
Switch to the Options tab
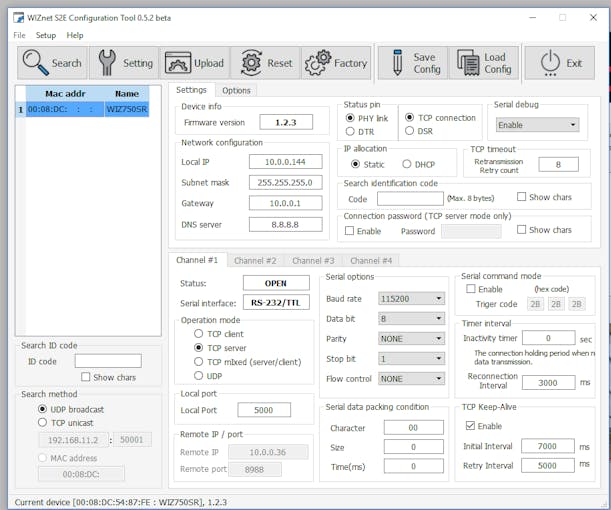click(236, 90)
